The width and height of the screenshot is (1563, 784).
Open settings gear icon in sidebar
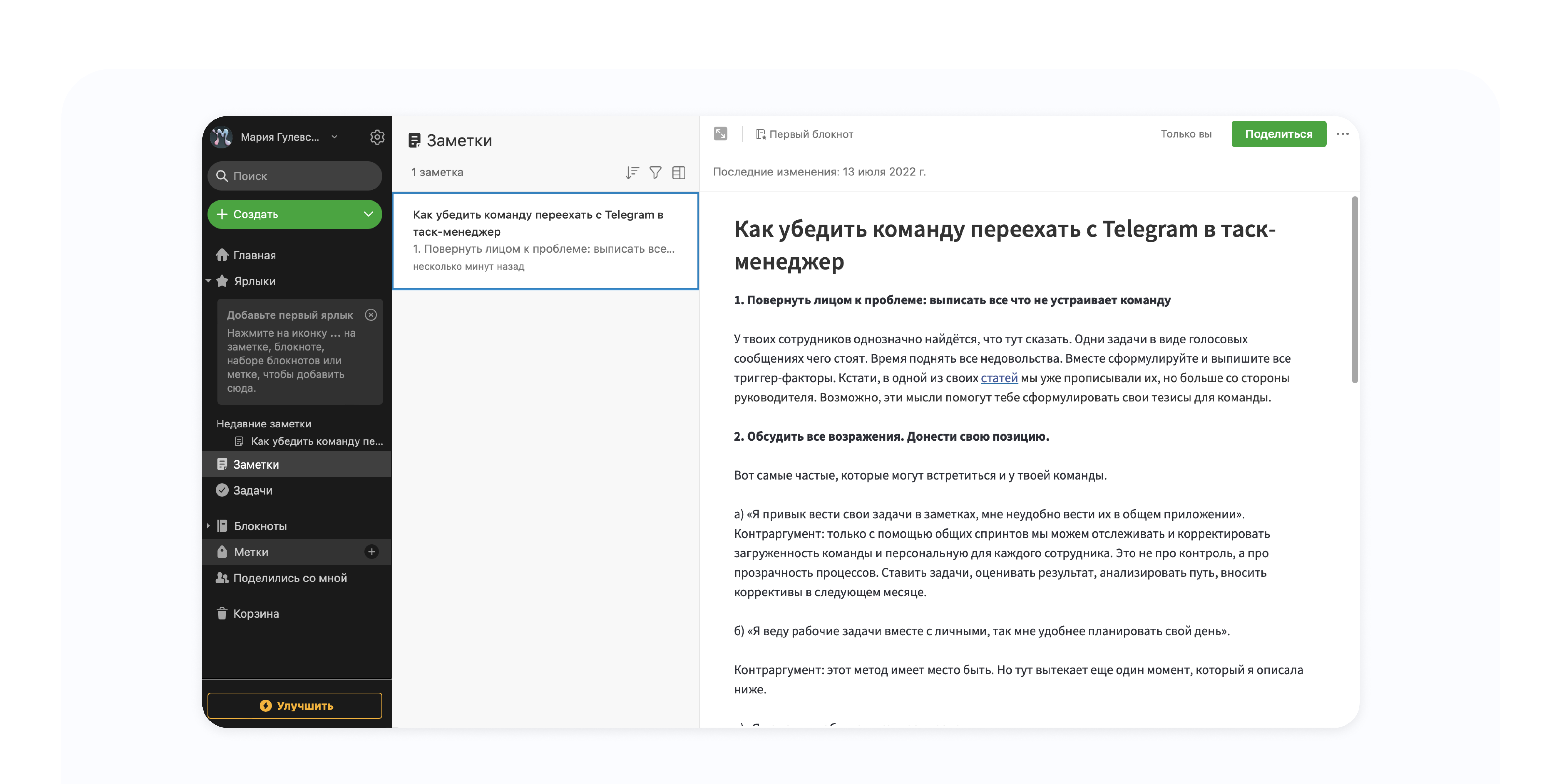click(377, 137)
